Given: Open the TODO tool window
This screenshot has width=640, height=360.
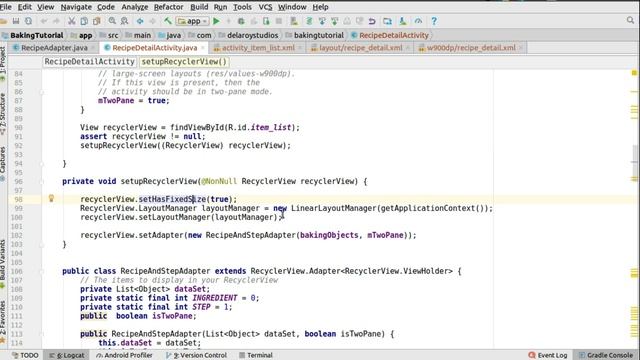Looking at the screenshot, I should click(25, 355).
